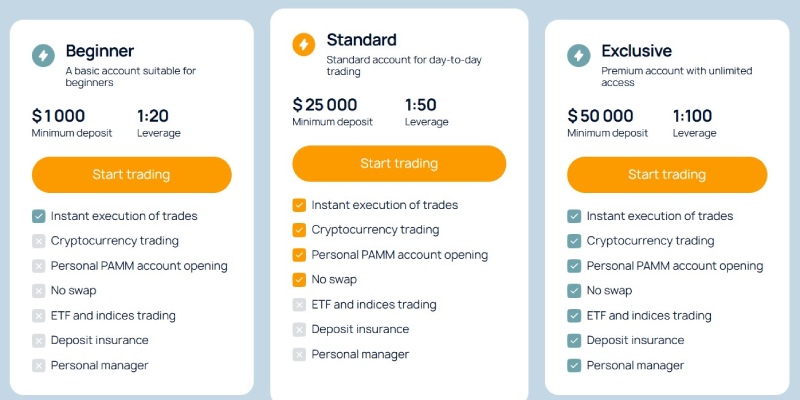Screen dimensions: 800x400
Task: Toggle Standard's No swap orange checkbox
Action: click(299, 280)
